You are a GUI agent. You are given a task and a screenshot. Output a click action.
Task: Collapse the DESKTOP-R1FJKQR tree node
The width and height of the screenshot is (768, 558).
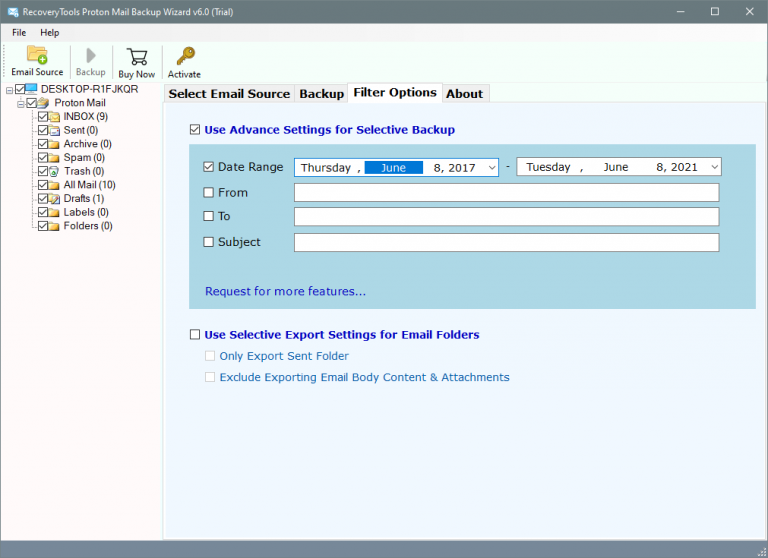tap(9, 90)
